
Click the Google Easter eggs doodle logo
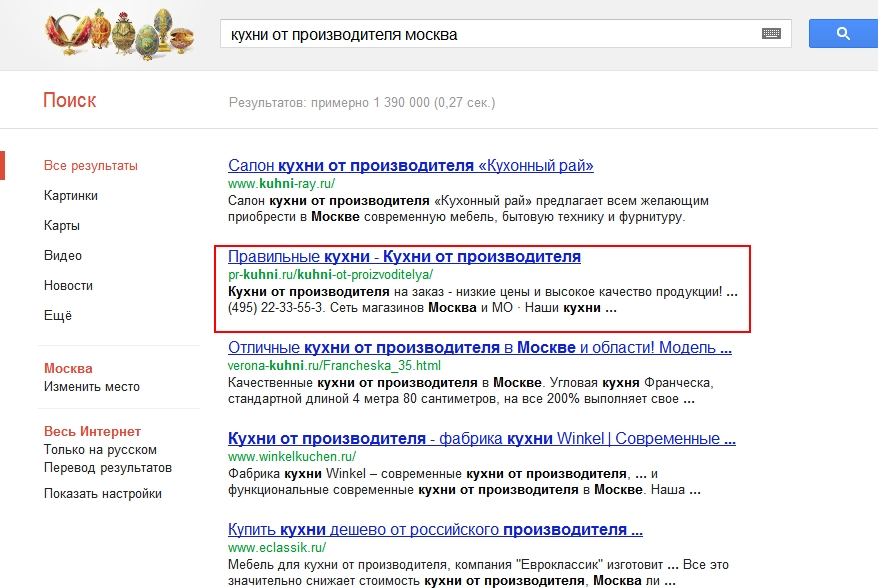(119, 33)
